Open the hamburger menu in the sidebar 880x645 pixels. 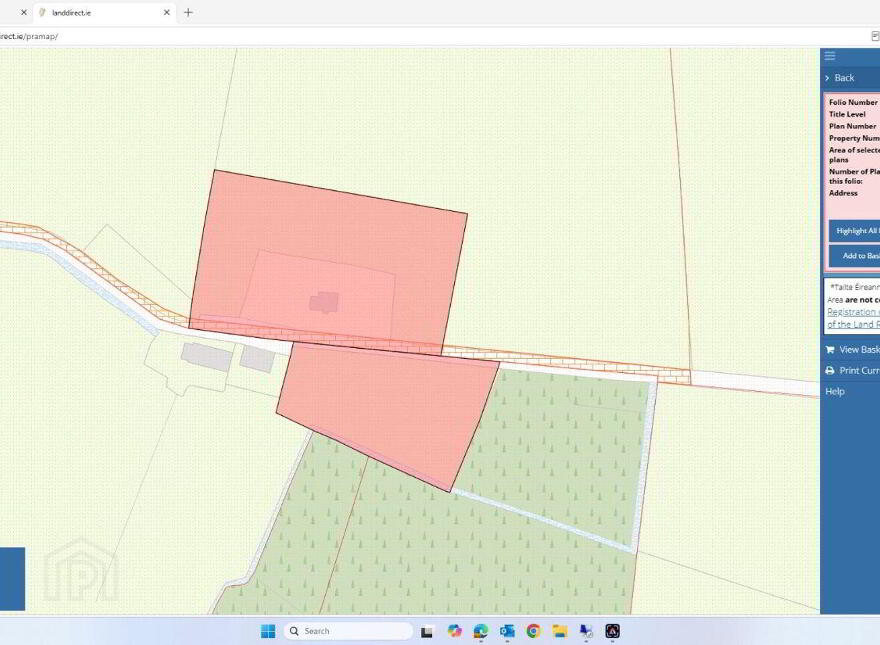tap(829, 56)
